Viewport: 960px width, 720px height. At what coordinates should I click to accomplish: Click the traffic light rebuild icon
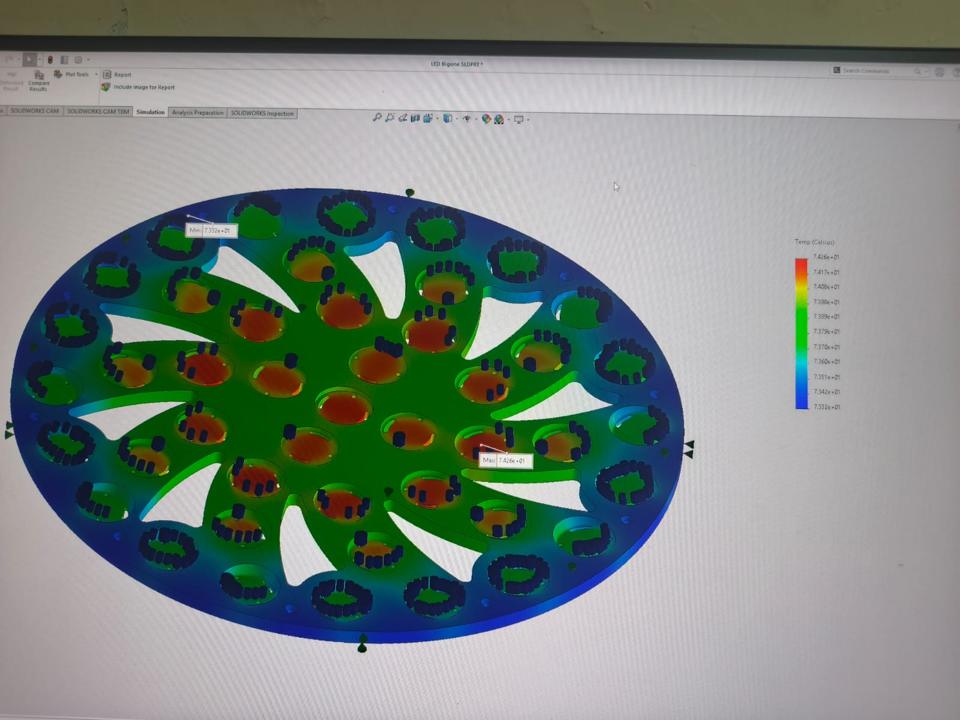point(50,60)
